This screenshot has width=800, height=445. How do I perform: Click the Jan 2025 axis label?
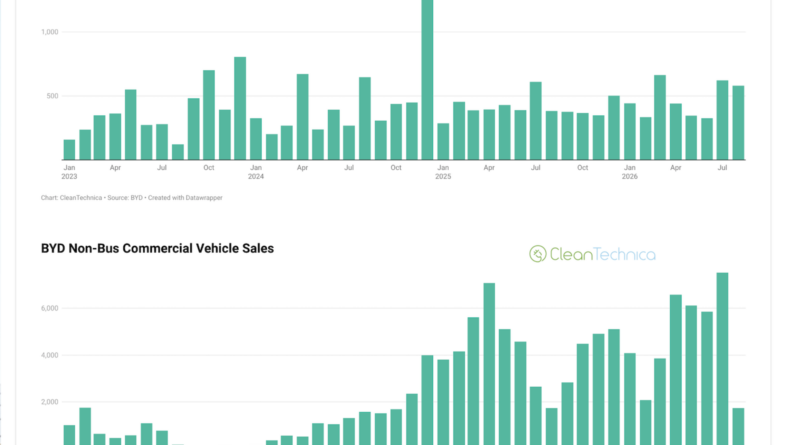(443, 172)
